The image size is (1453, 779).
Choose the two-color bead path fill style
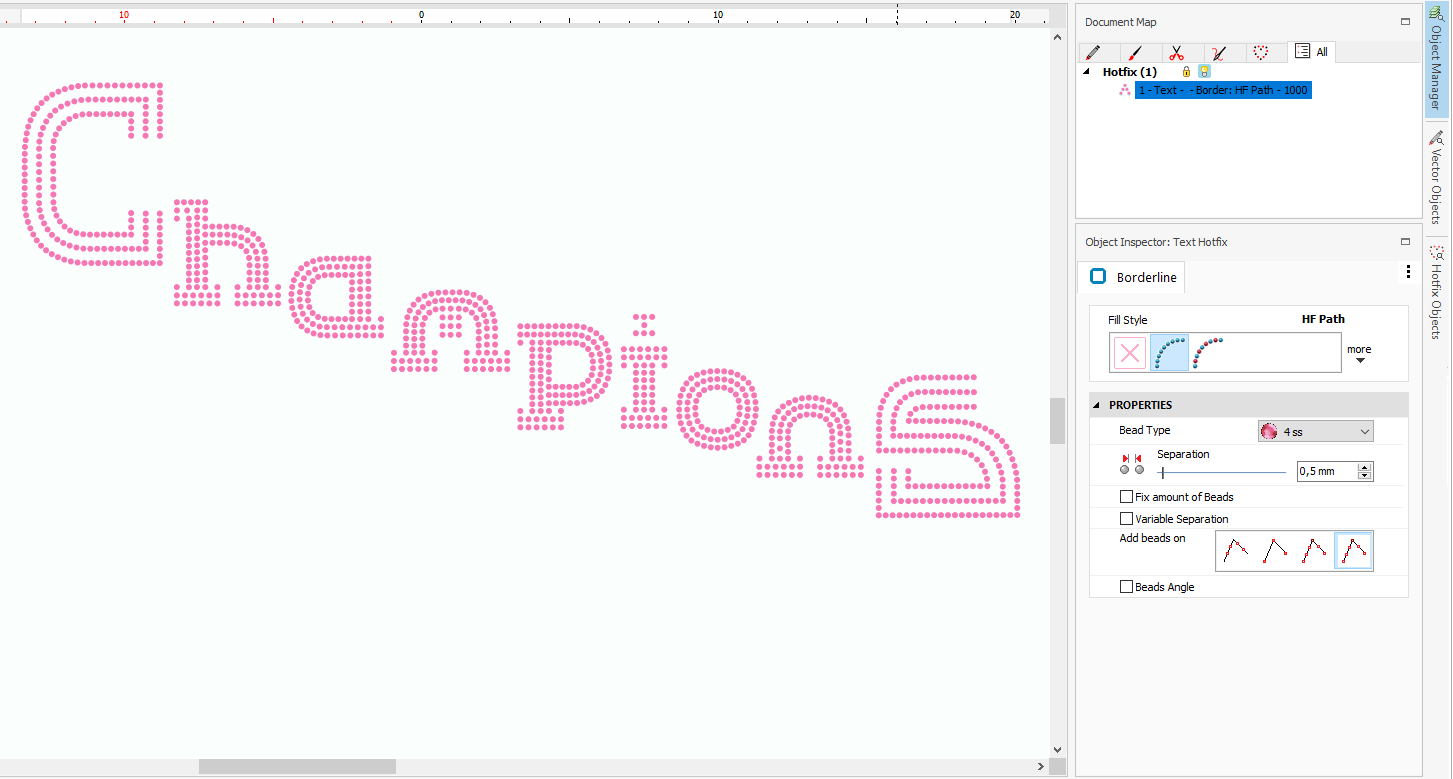pos(1210,353)
